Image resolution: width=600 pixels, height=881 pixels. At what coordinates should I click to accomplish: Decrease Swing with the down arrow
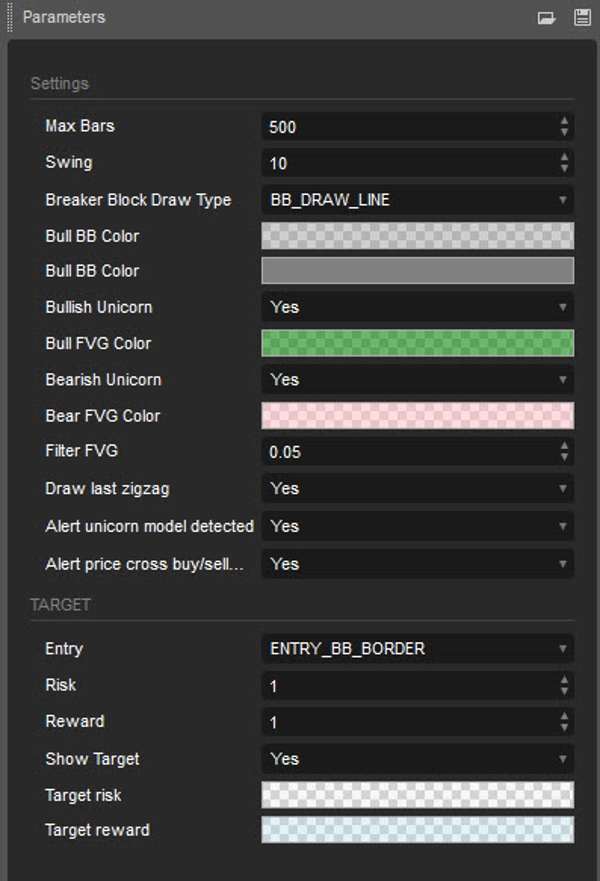click(564, 169)
